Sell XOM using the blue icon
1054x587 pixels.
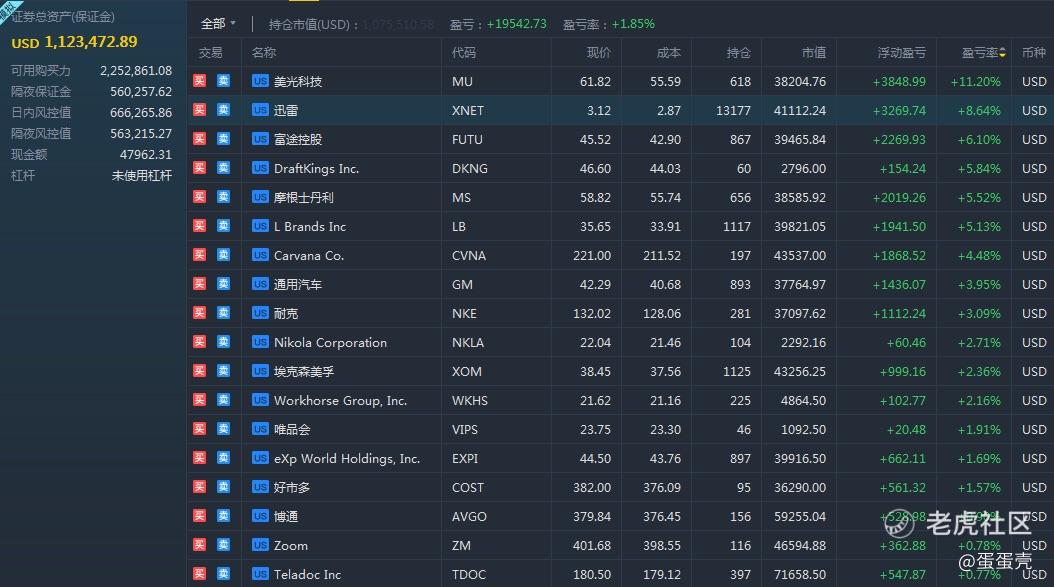click(223, 370)
